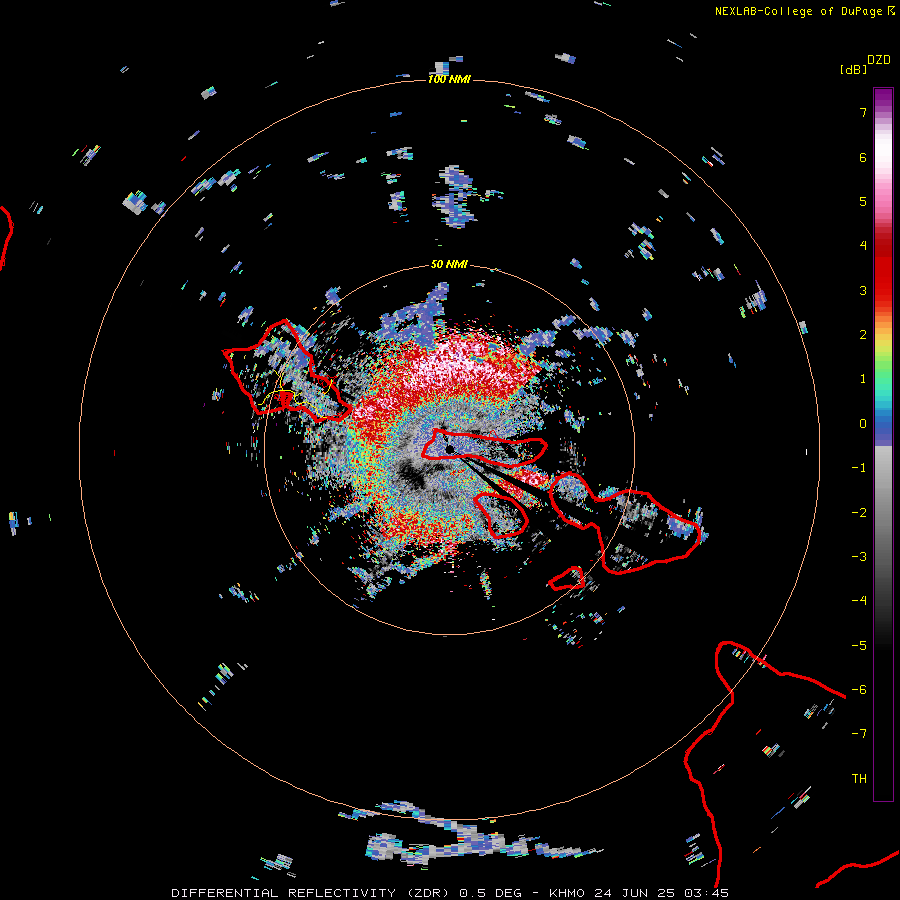Click the 50 NMI range ring label
Viewport: 900px width, 900px height.
(449, 264)
